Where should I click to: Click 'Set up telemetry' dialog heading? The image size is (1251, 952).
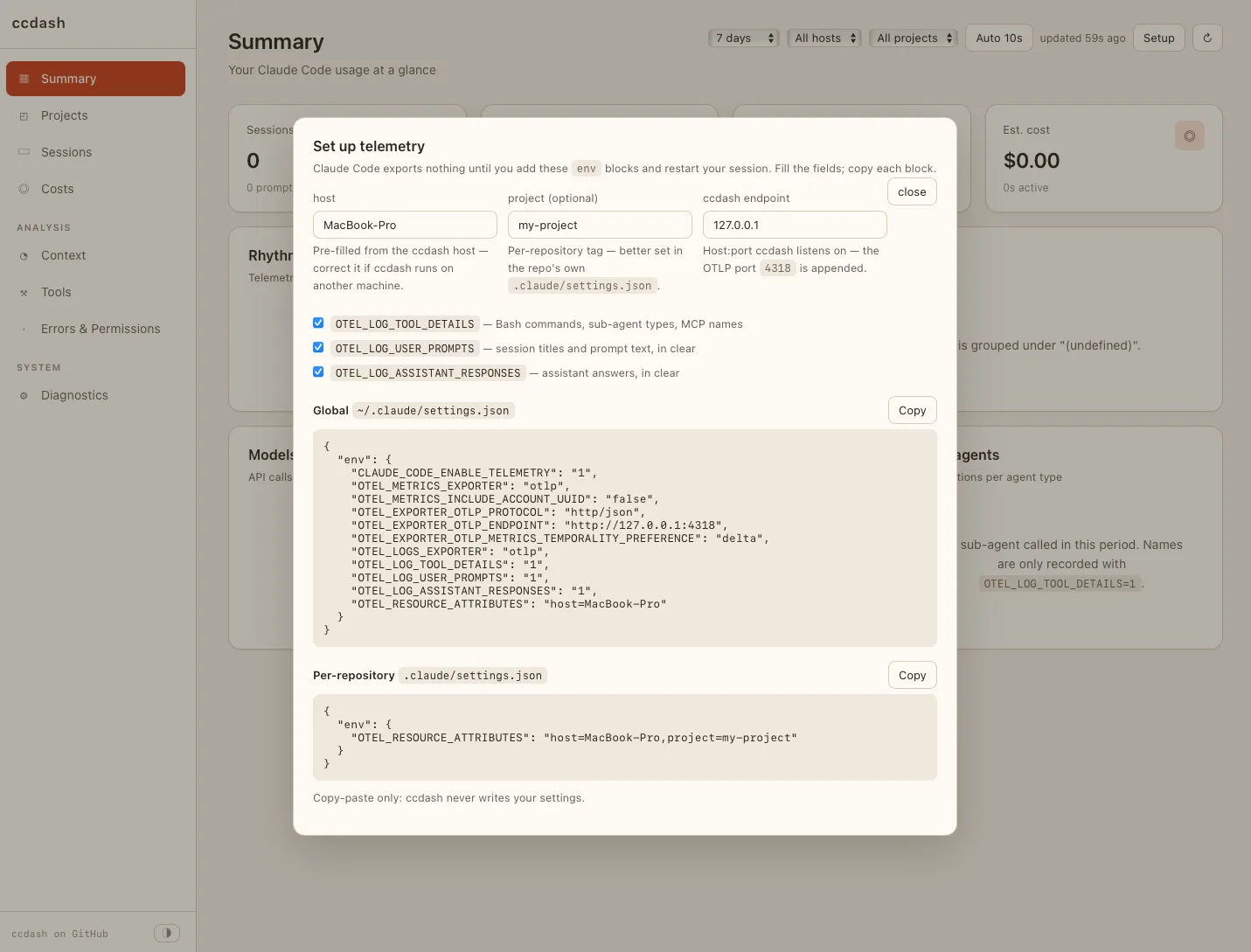[x=369, y=146]
